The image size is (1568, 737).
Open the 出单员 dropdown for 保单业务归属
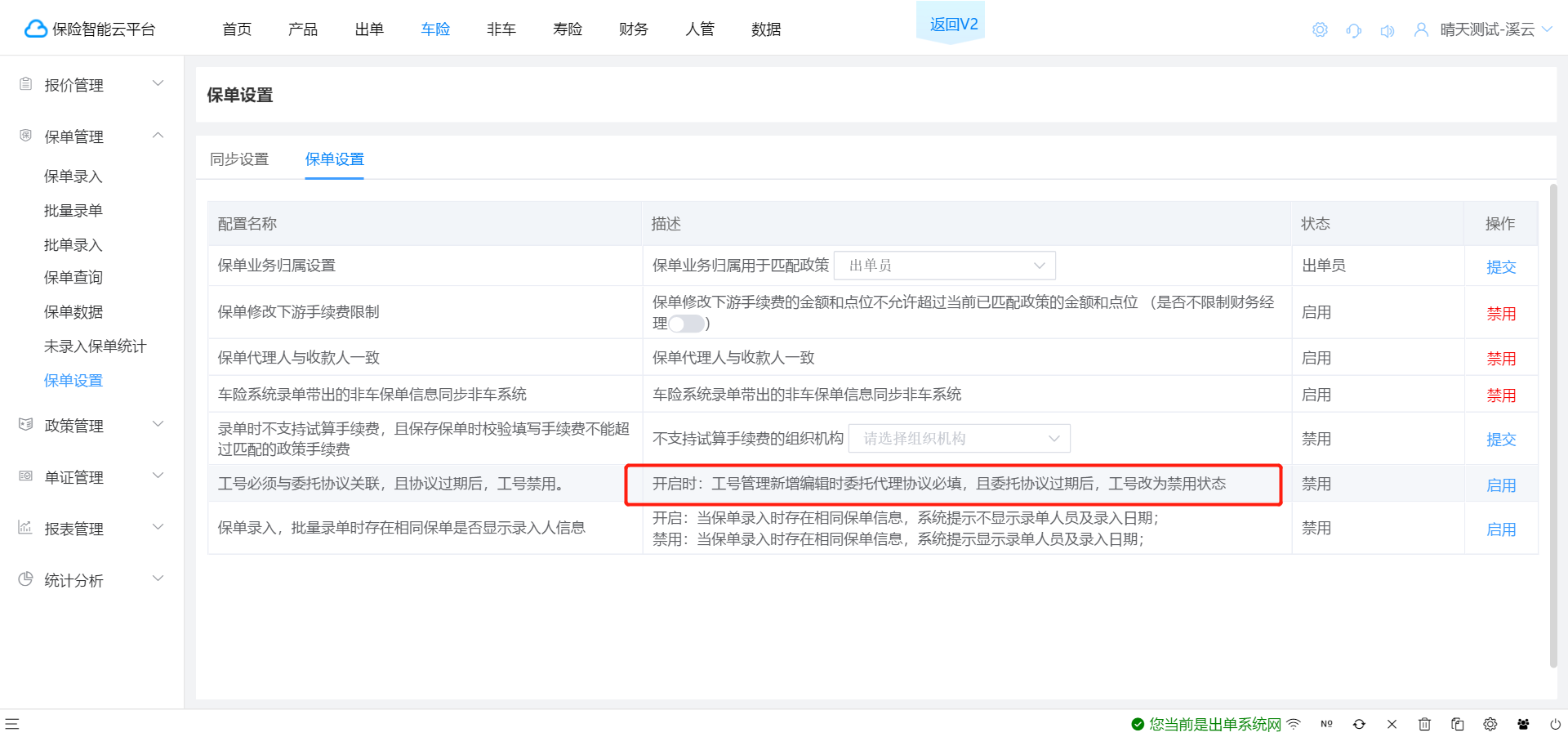click(x=945, y=266)
